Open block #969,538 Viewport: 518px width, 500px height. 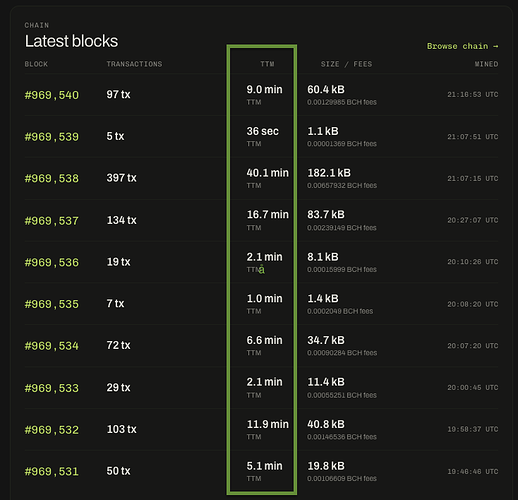[52, 178]
